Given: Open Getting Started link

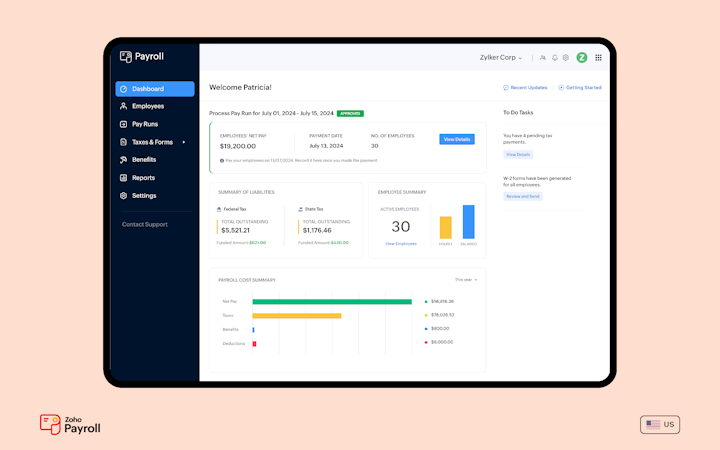Looking at the screenshot, I should point(584,87).
